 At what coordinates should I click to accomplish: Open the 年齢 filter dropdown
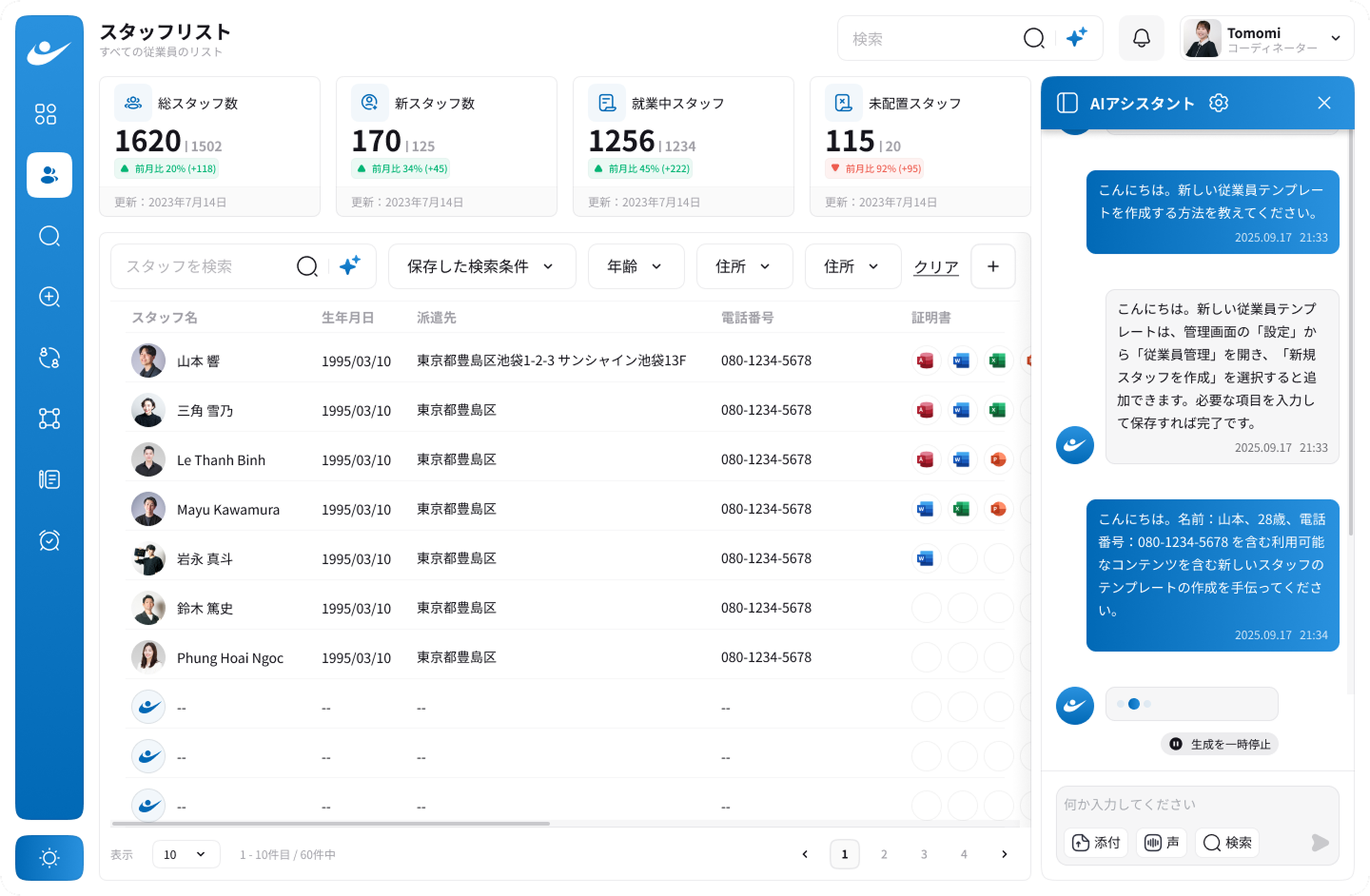click(636, 266)
